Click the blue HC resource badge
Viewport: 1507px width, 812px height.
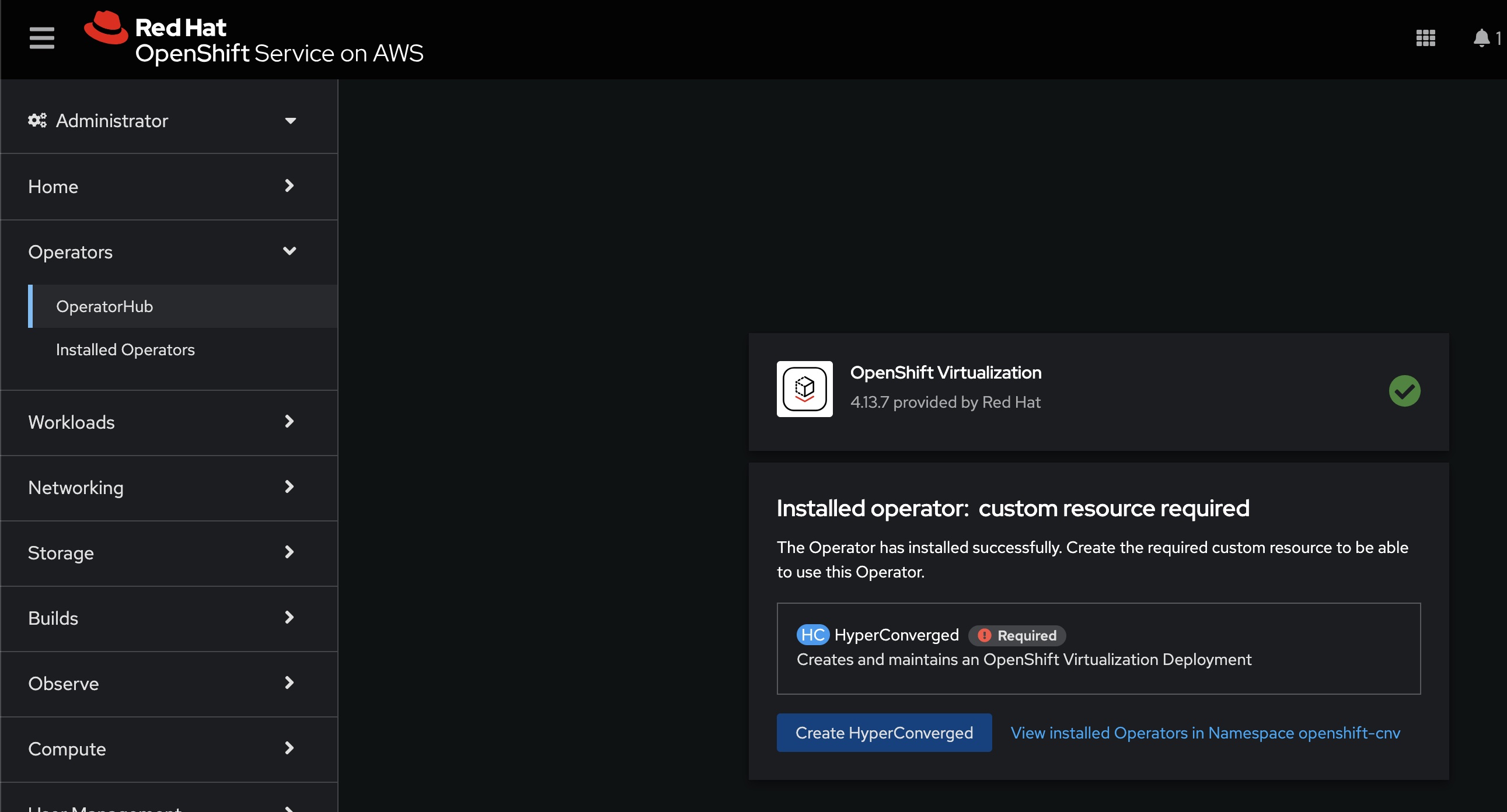[x=812, y=635]
